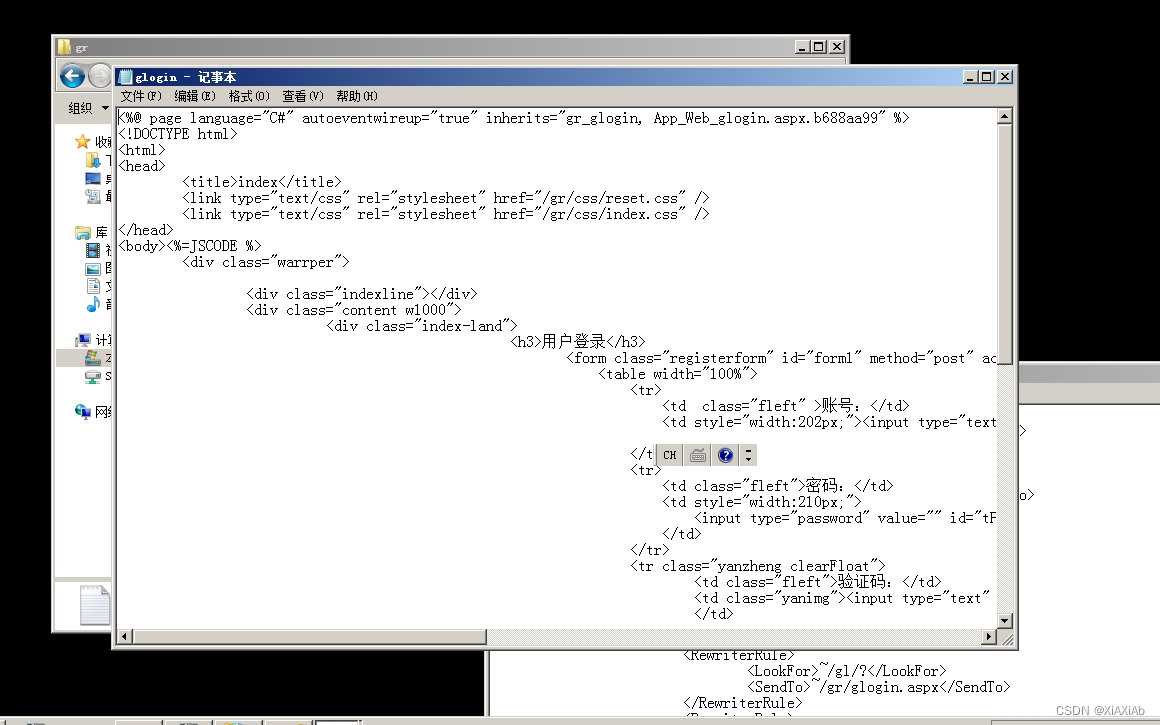Image resolution: width=1160 pixels, height=725 pixels.
Task: Open the 组织 dropdown in Explorer toolbar
Action: click(x=88, y=108)
